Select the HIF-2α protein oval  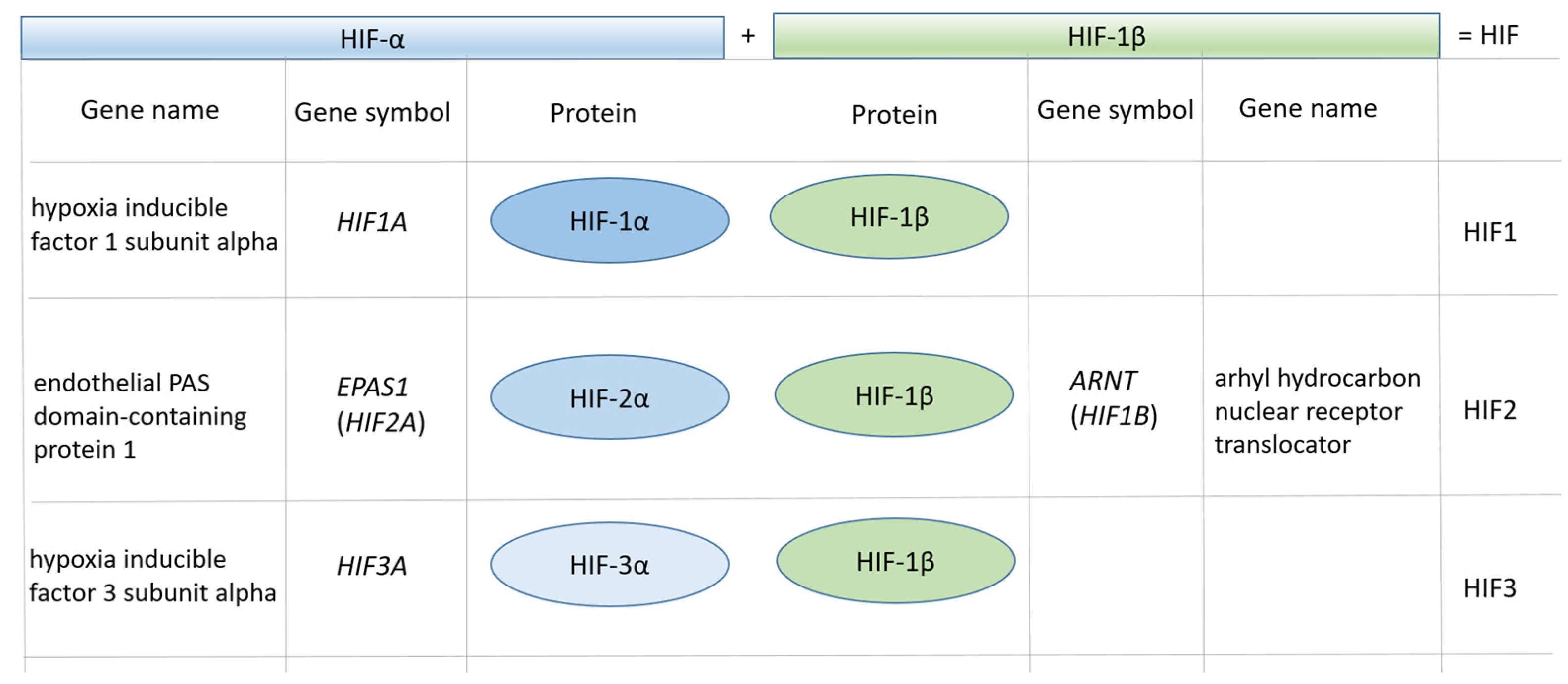point(609,397)
